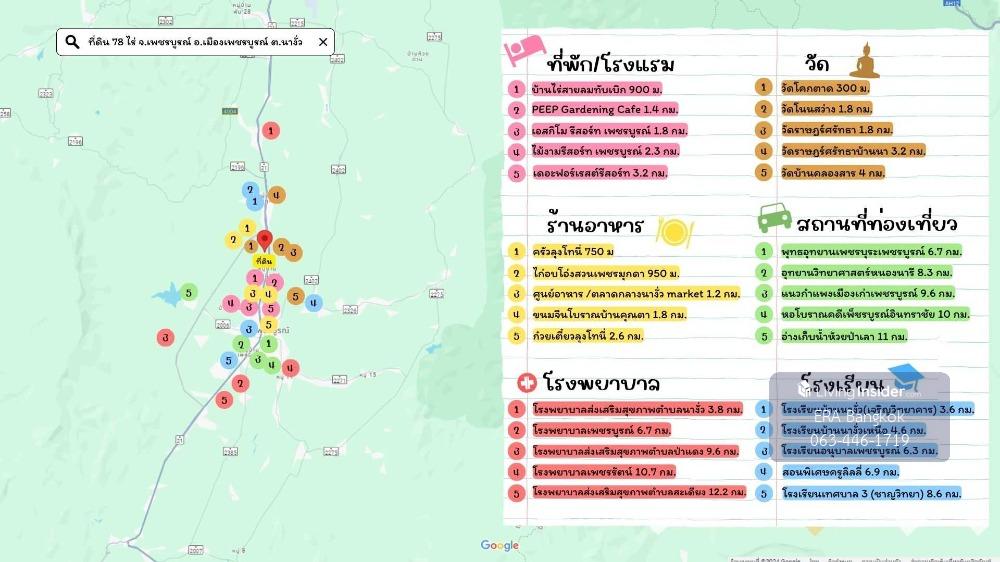Open the ที่พัก/โรงแรม section heading
The height and width of the screenshot is (562, 1000).
[611, 65]
